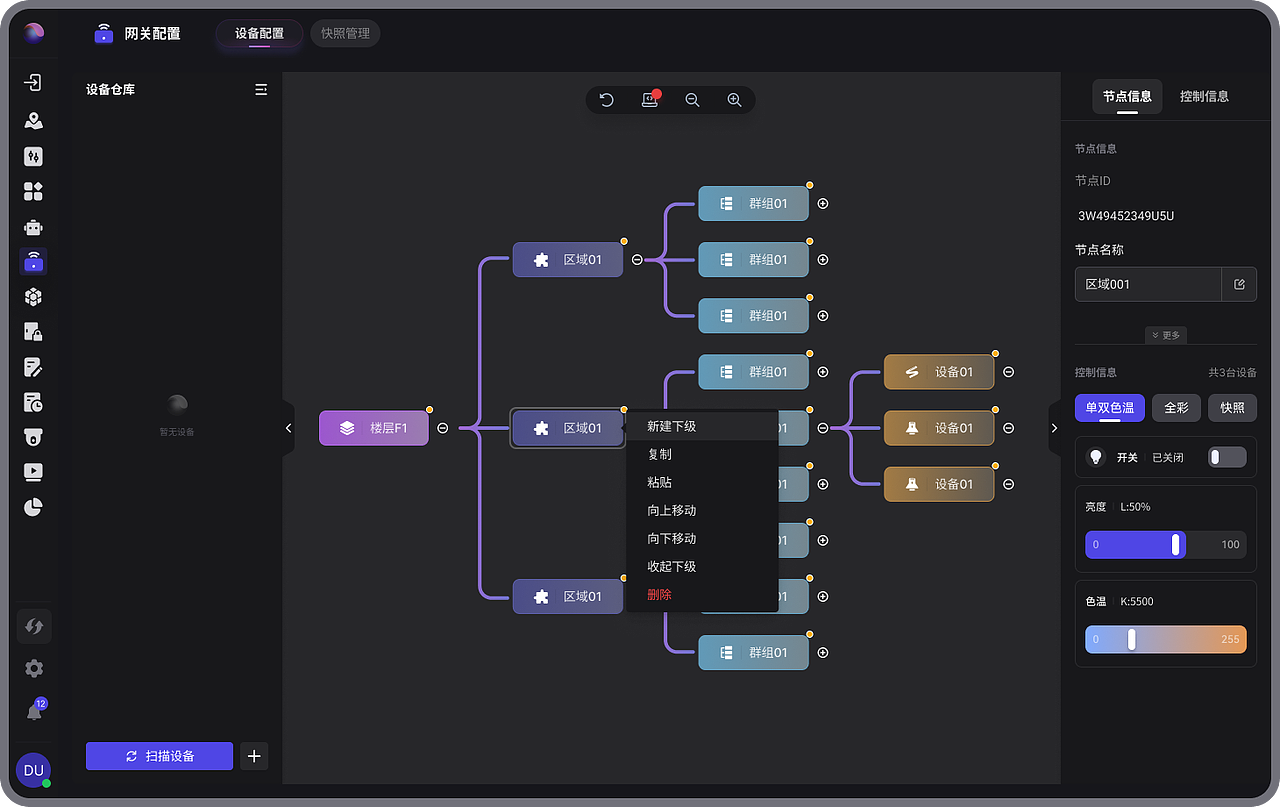Click the edit icon beside 区域001 field
Viewport: 1280px width, 807px height.
pyautogui.click(x=1239, y=284)
